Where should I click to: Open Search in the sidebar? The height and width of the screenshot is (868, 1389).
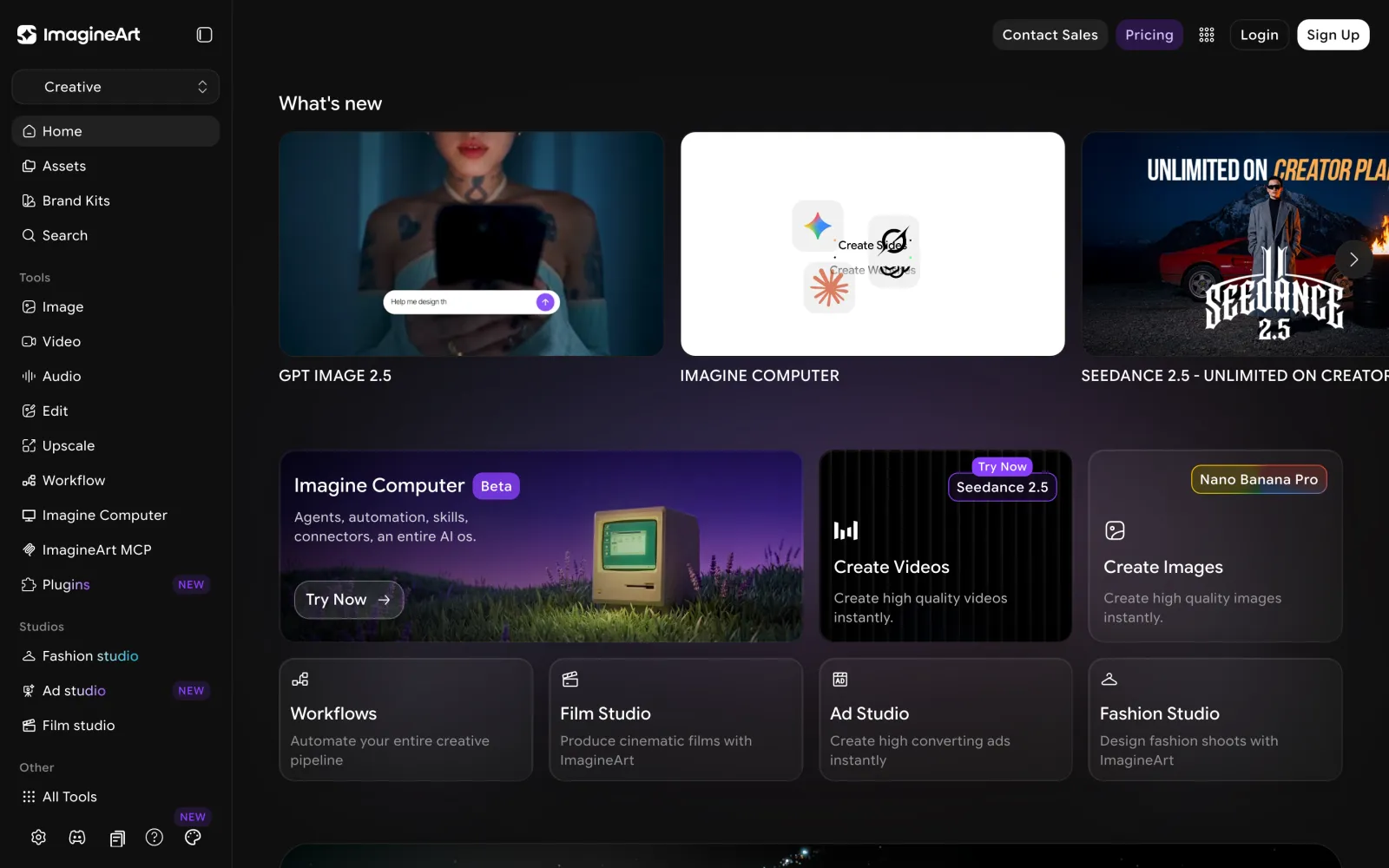115,235
